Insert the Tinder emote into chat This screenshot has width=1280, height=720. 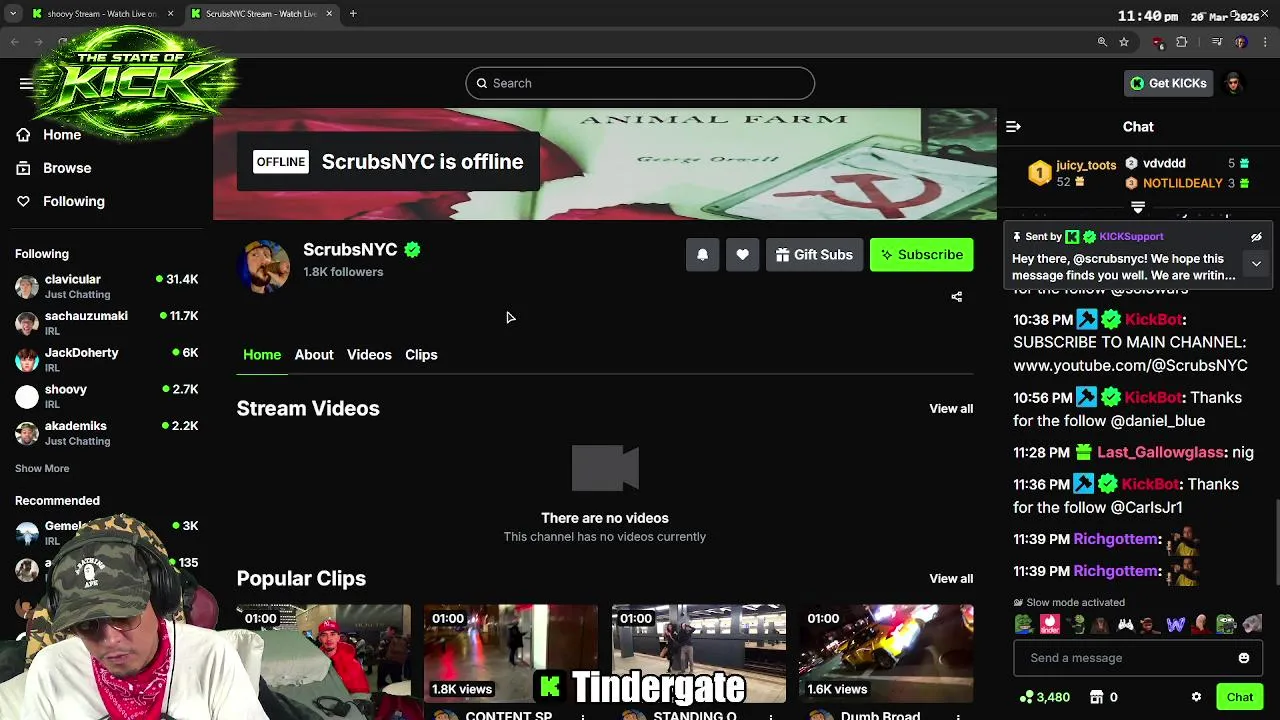[x=1049, y=625]
